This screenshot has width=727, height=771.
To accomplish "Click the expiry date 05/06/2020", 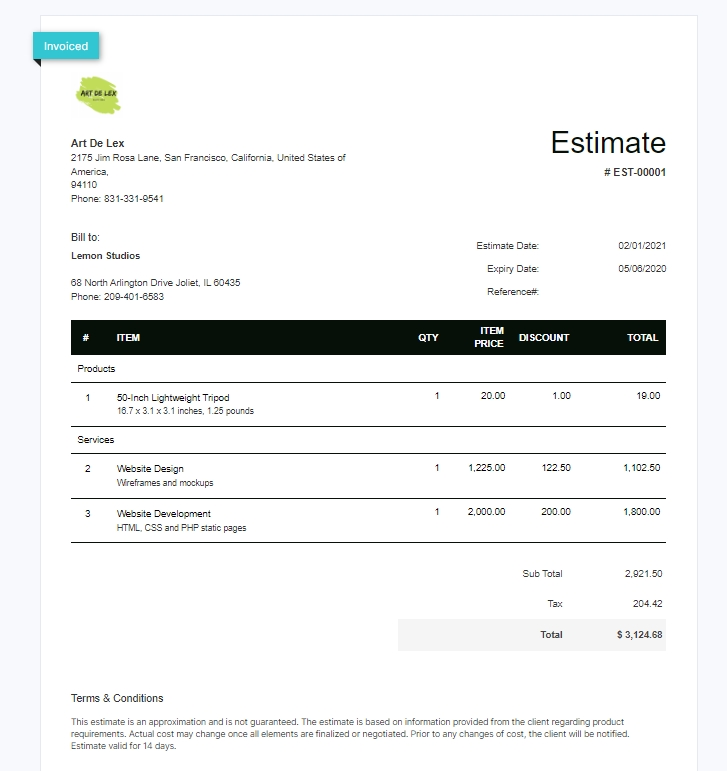I will 642,268.
